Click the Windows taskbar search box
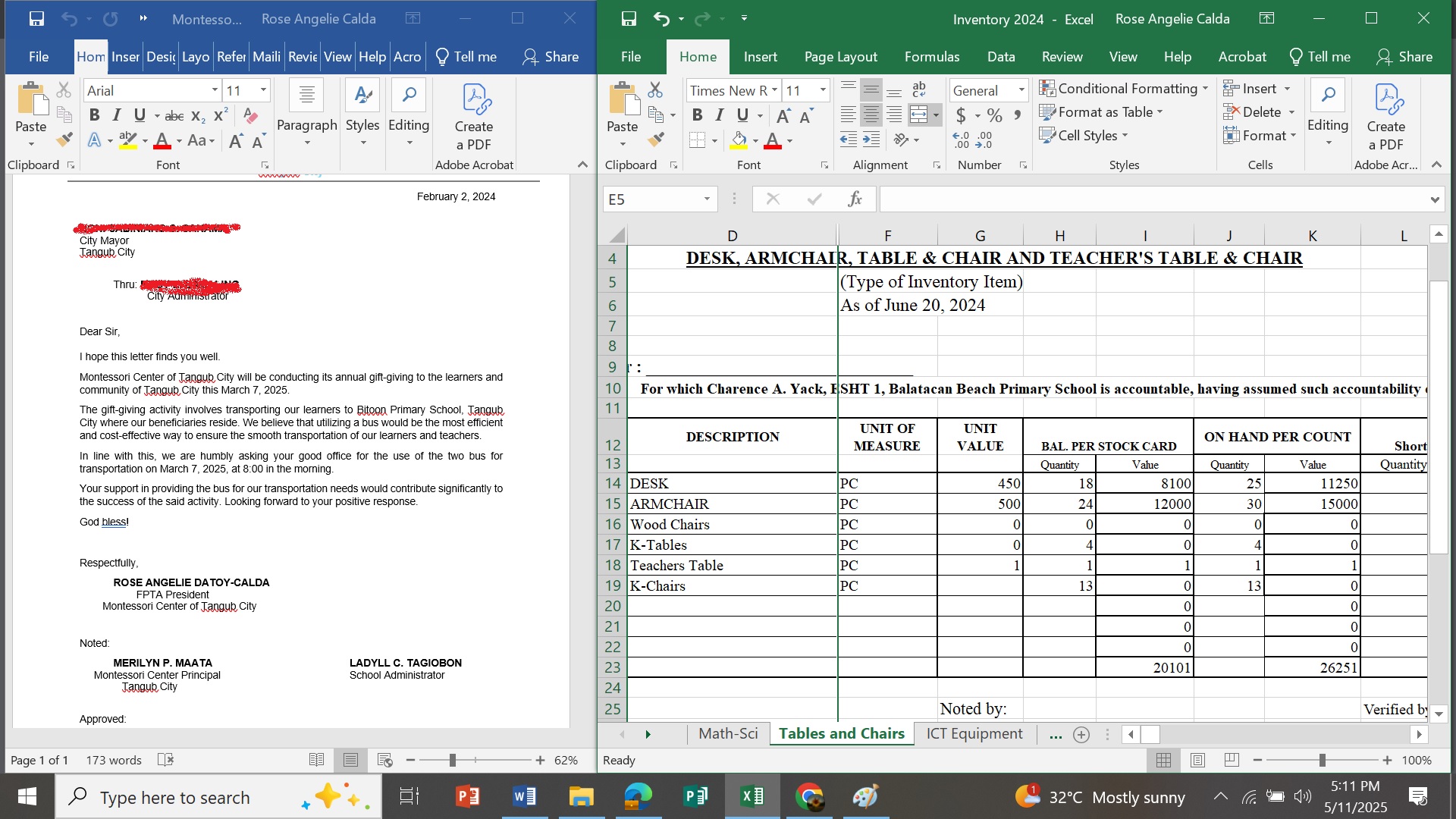This screenshot has width=1456, height=819. tap(174, 797)
